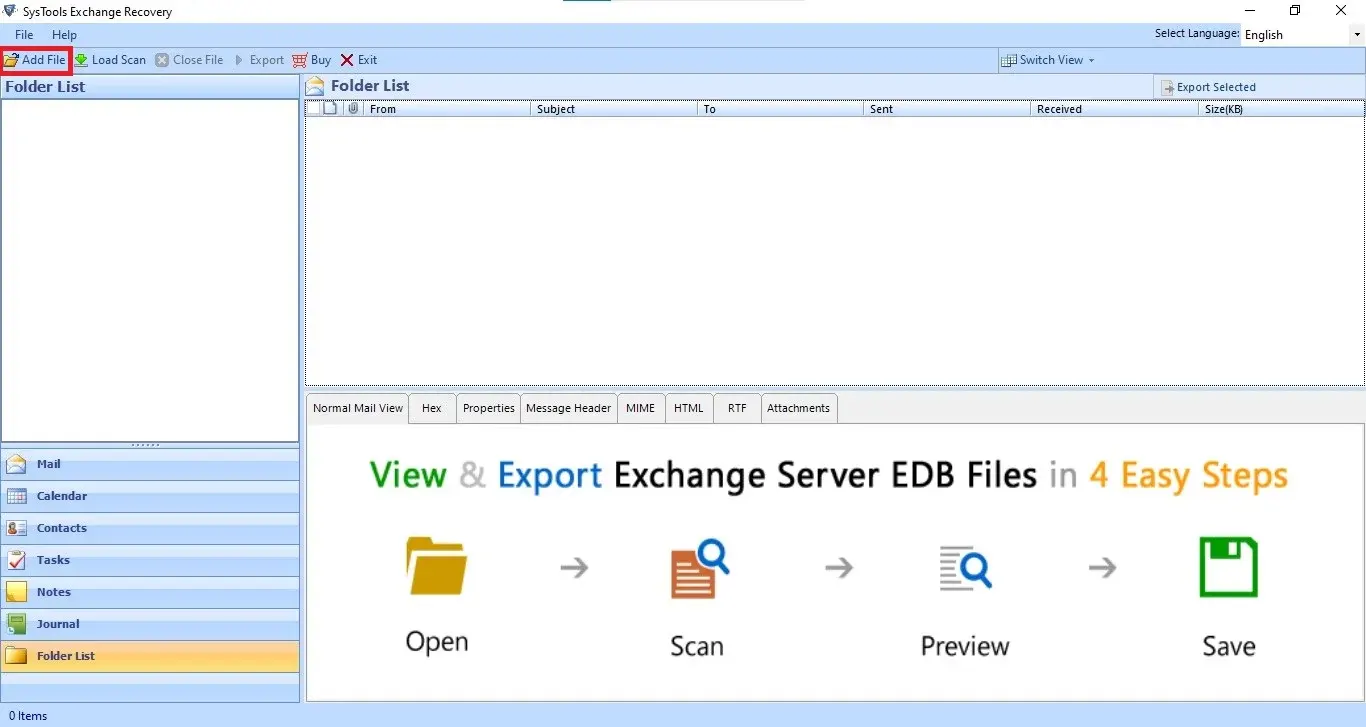Click the Open folder step icon
This screenshot has height=727, width=1366.
pyautogui.click(x=437, y=566)
